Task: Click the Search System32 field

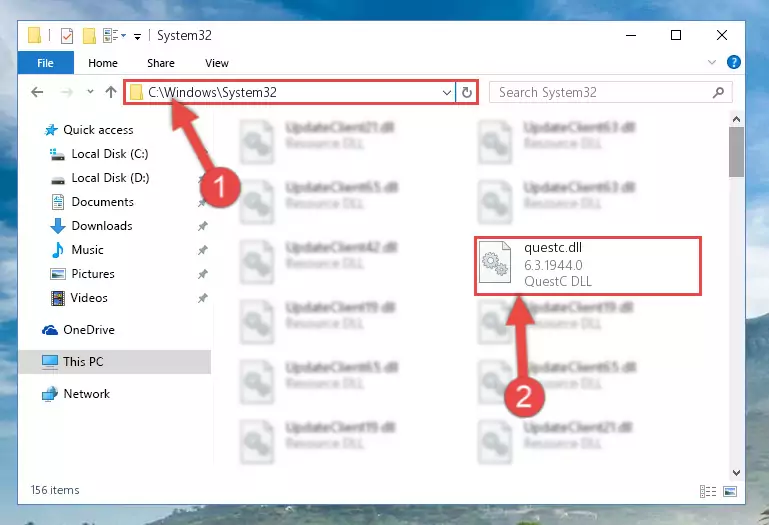Action: [611, 92]
